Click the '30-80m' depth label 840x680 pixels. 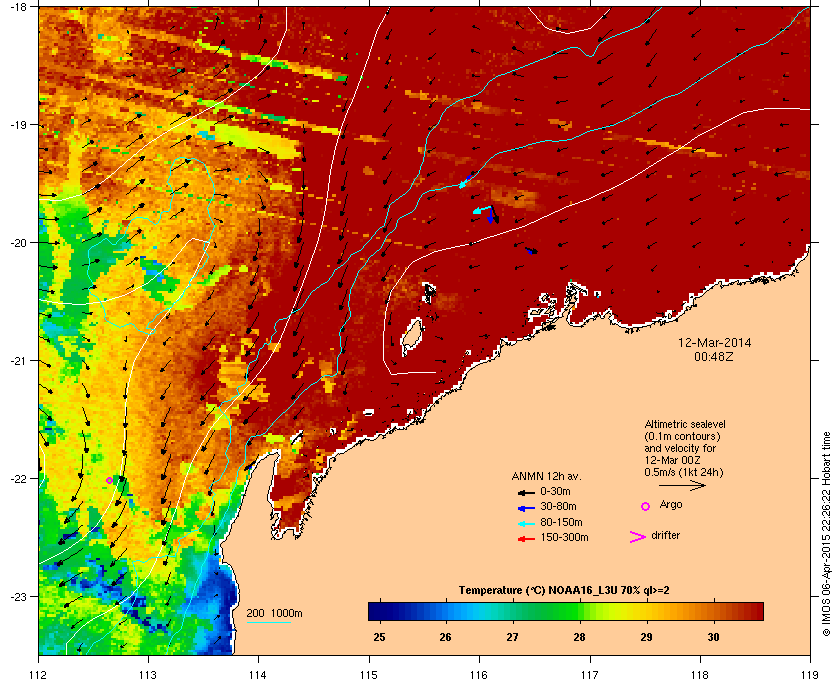tap(558, 506)
